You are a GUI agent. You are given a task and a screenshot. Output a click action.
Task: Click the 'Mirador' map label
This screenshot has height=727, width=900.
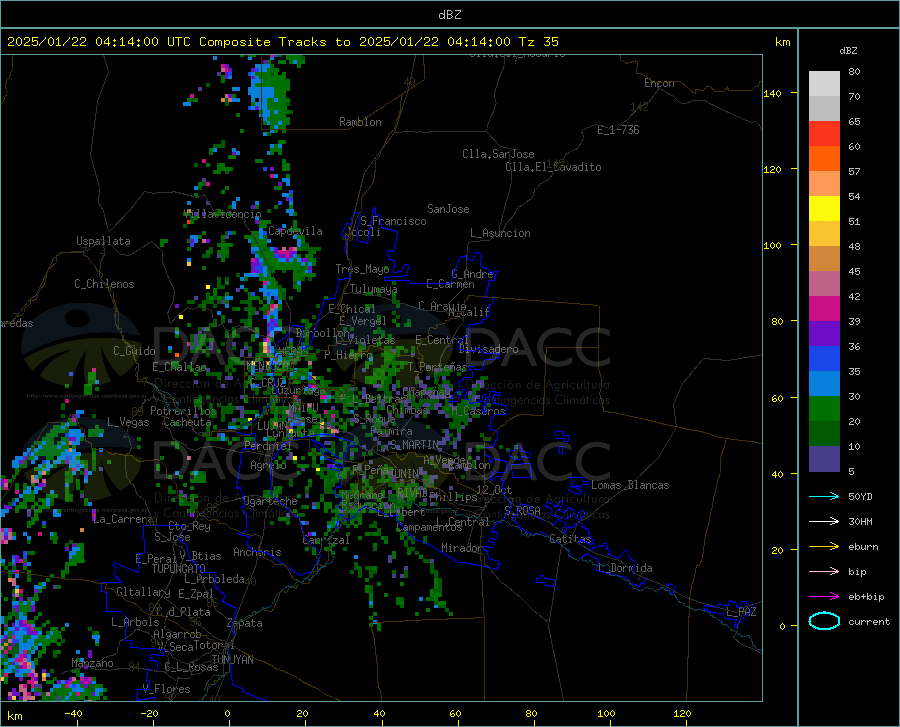(x=462, y=548)
